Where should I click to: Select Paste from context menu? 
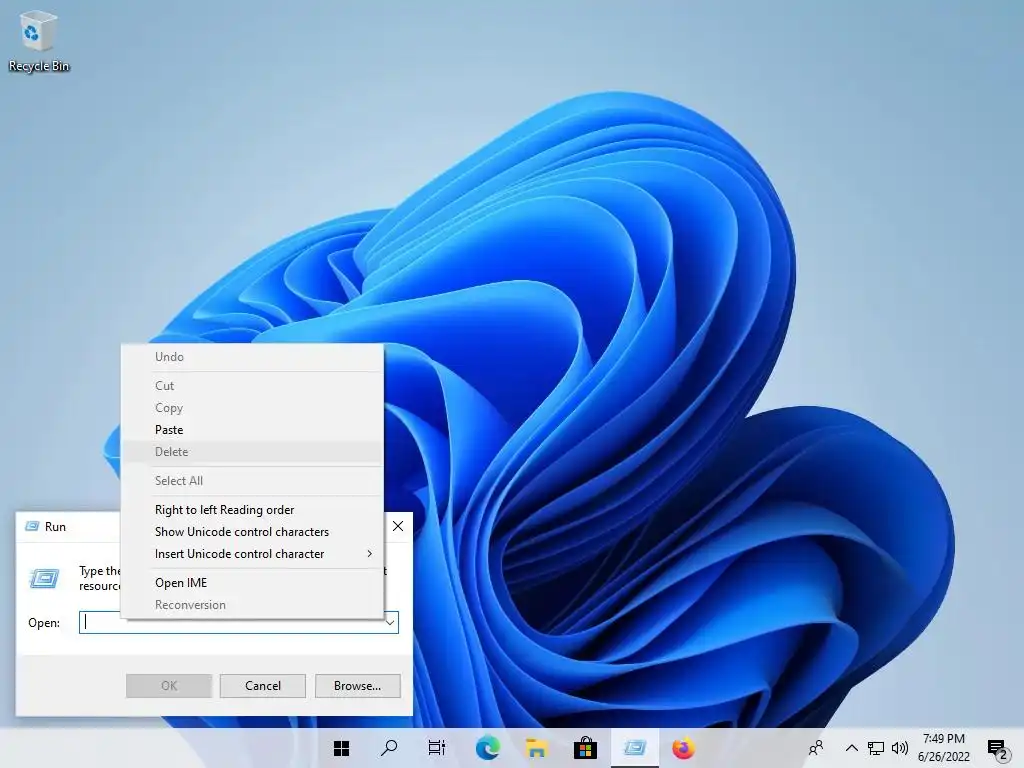pos(252,430)
